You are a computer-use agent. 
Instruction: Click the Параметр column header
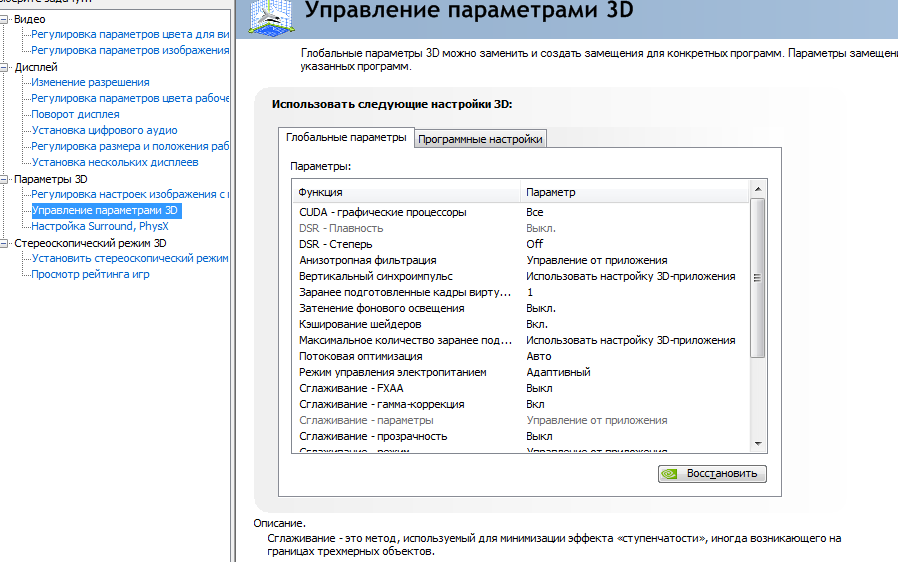pos(635,192)
